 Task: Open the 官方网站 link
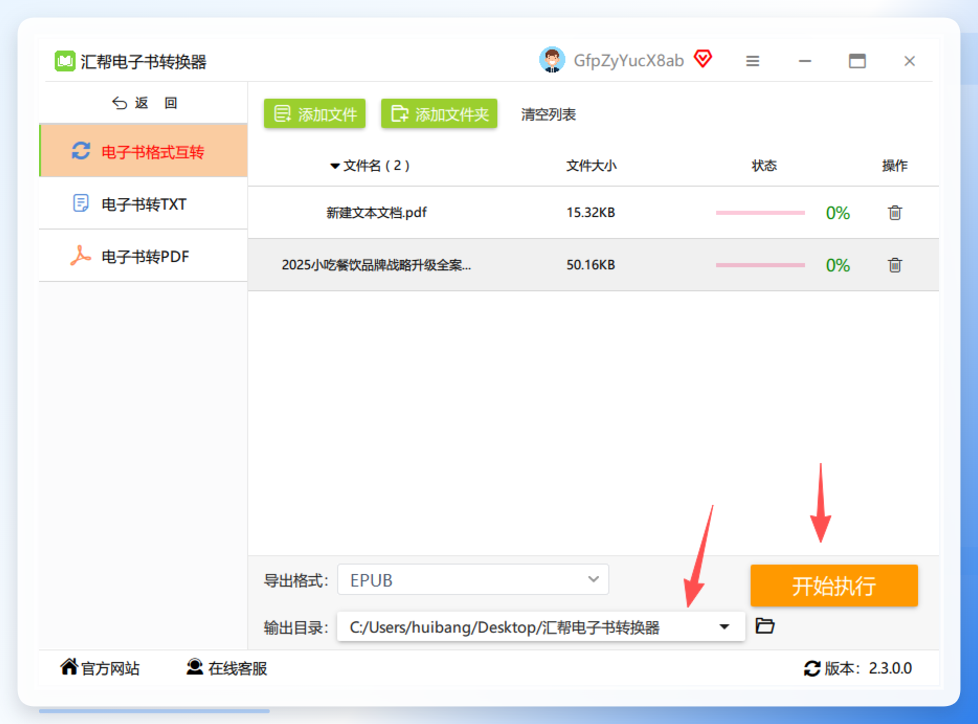click(x=100, y=668)
